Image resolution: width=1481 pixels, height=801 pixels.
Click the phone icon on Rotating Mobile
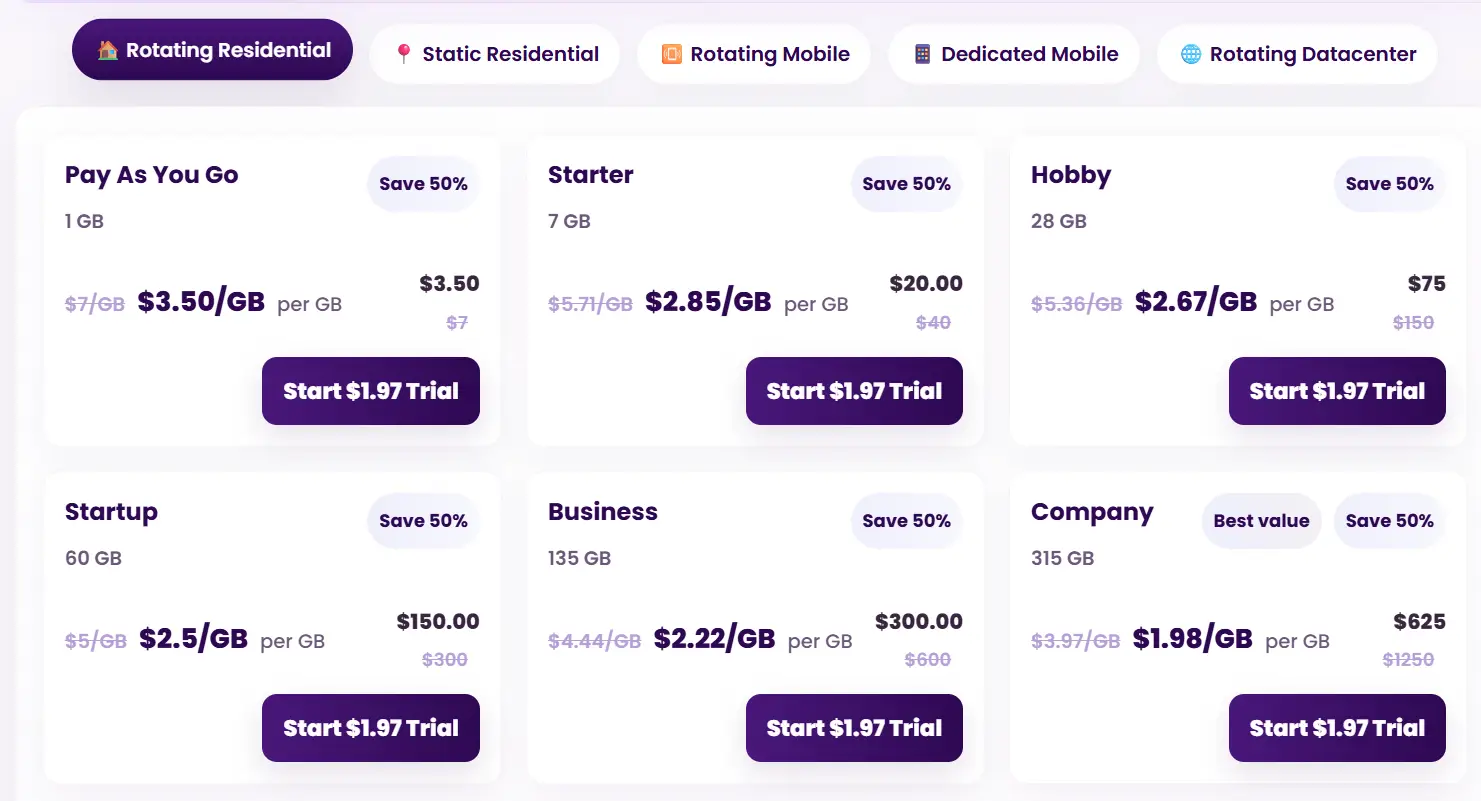[x=672, y=55]
